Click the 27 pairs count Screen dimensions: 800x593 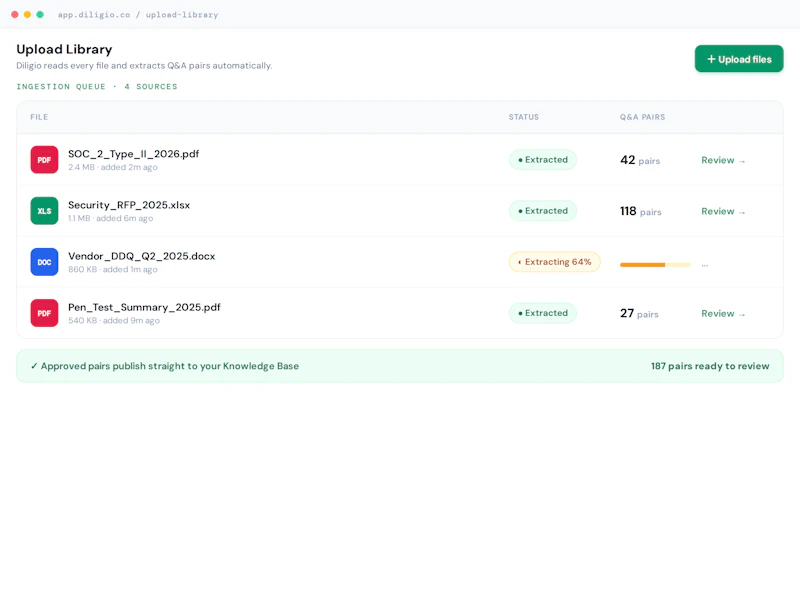pyautogui.click(x=639, y=313)
